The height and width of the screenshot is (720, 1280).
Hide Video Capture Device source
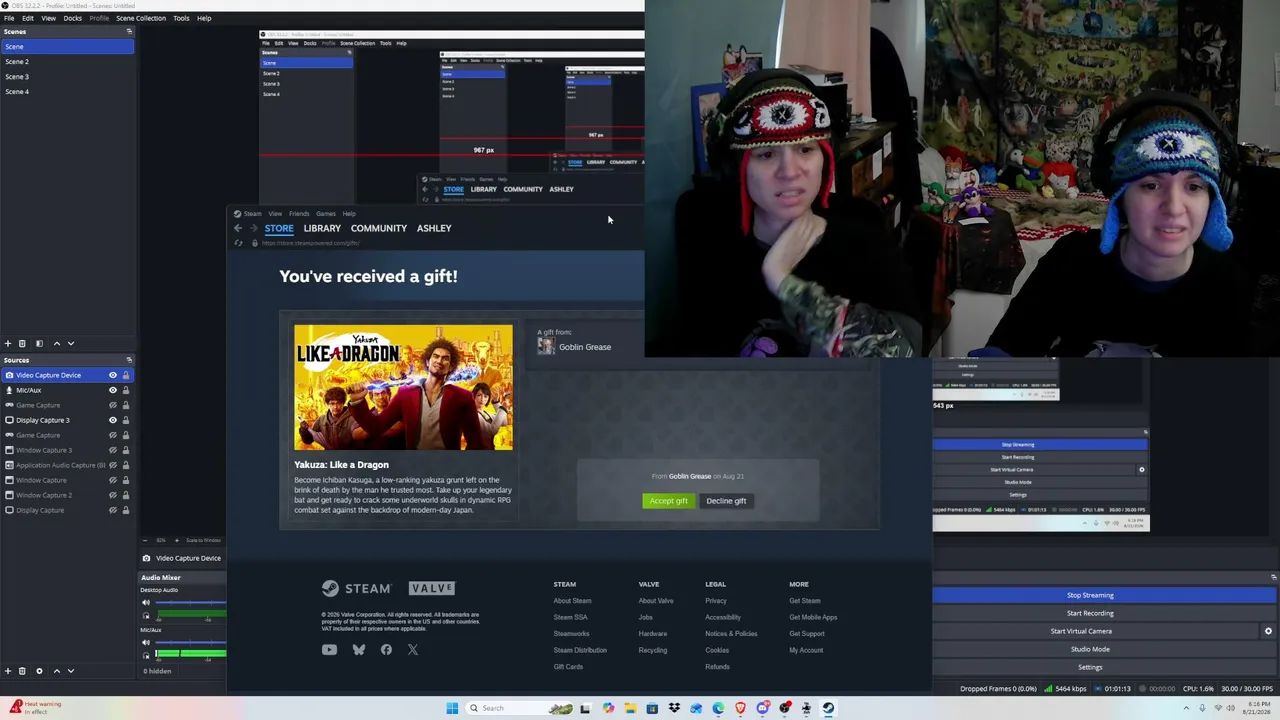click(x=112, y=375)
